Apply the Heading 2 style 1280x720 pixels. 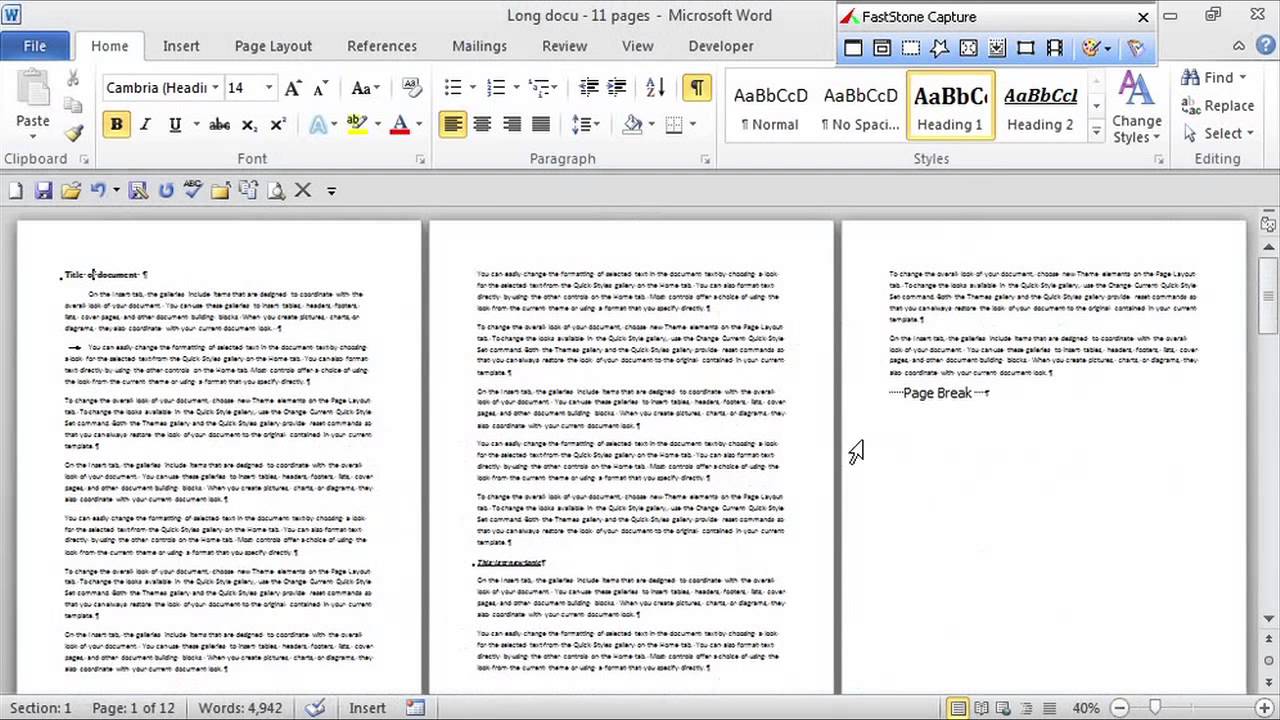pyautogui.click(x=1040, y=105)
